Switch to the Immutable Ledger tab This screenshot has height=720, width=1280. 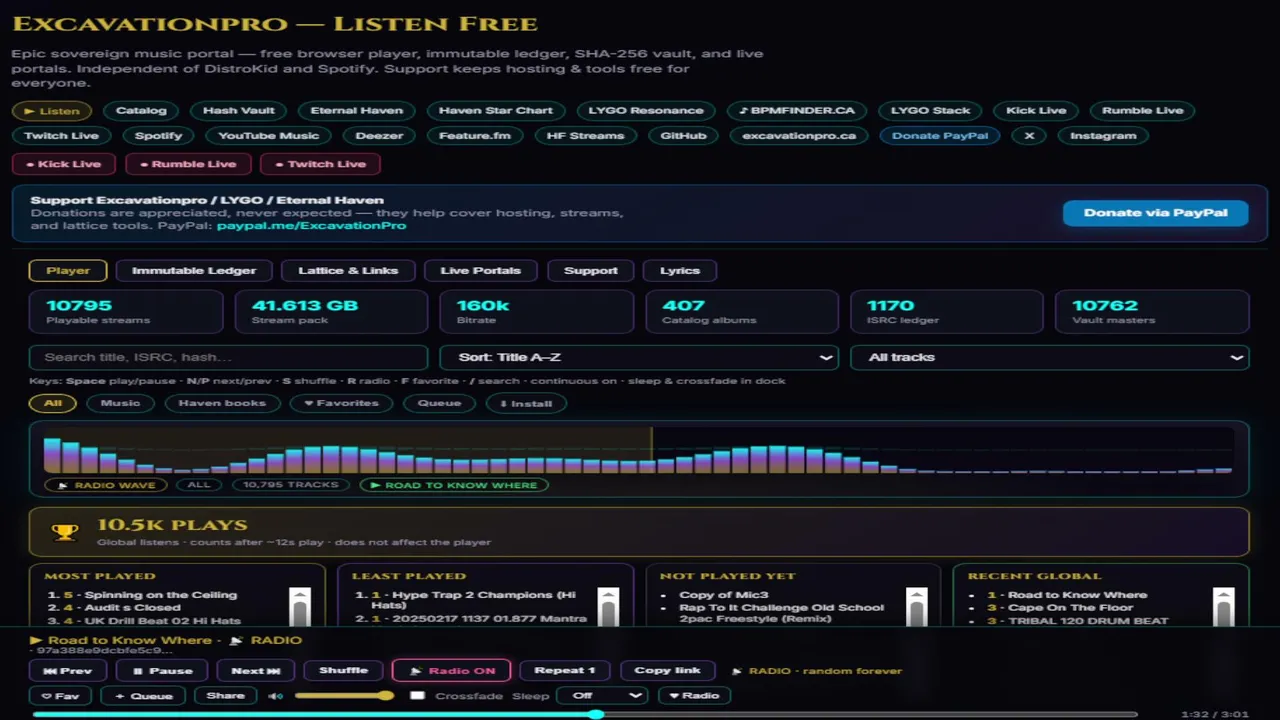click(194, 270)
